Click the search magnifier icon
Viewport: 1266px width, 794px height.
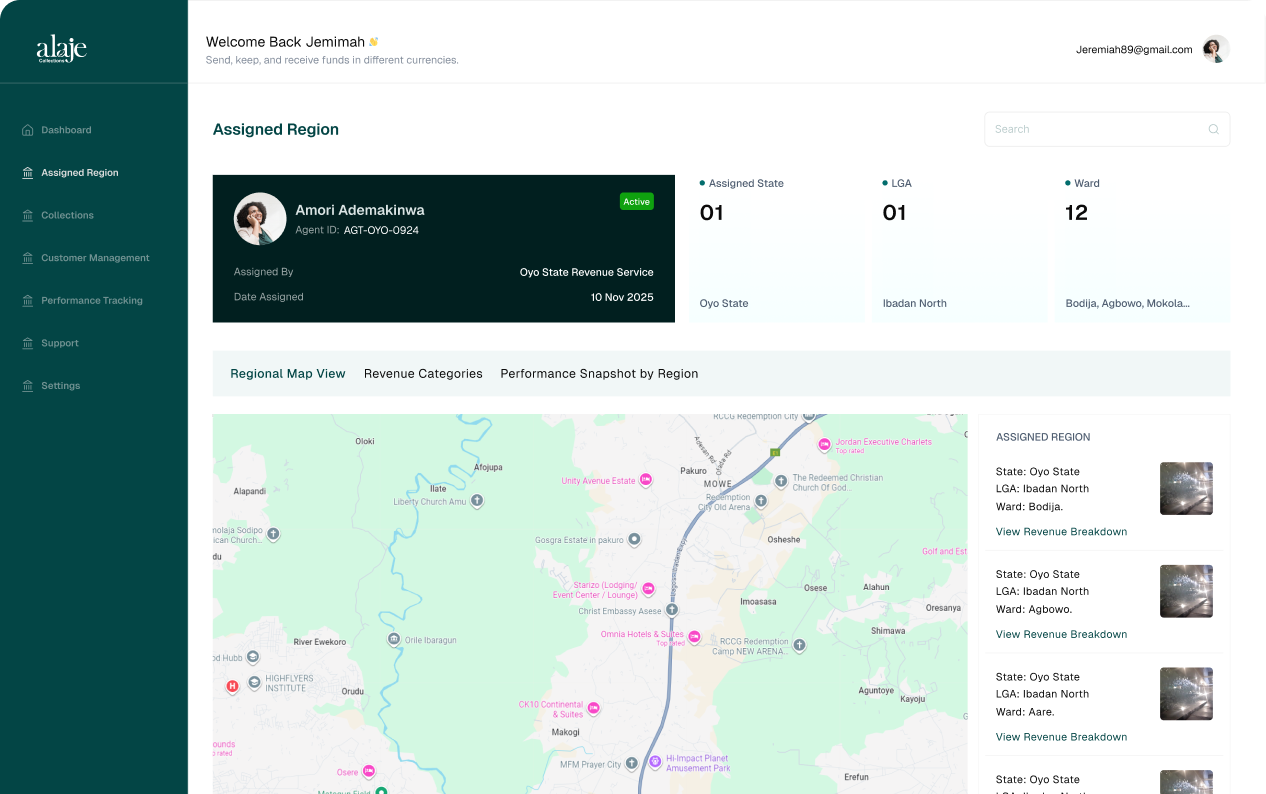click(1213, 129)
